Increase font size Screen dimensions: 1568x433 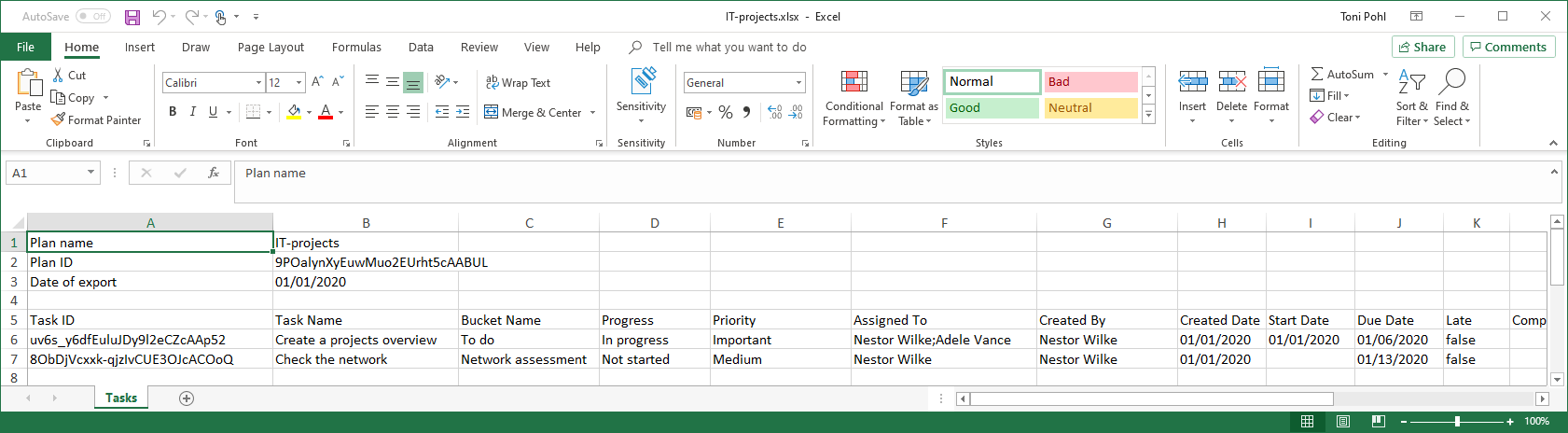[317, 82]
